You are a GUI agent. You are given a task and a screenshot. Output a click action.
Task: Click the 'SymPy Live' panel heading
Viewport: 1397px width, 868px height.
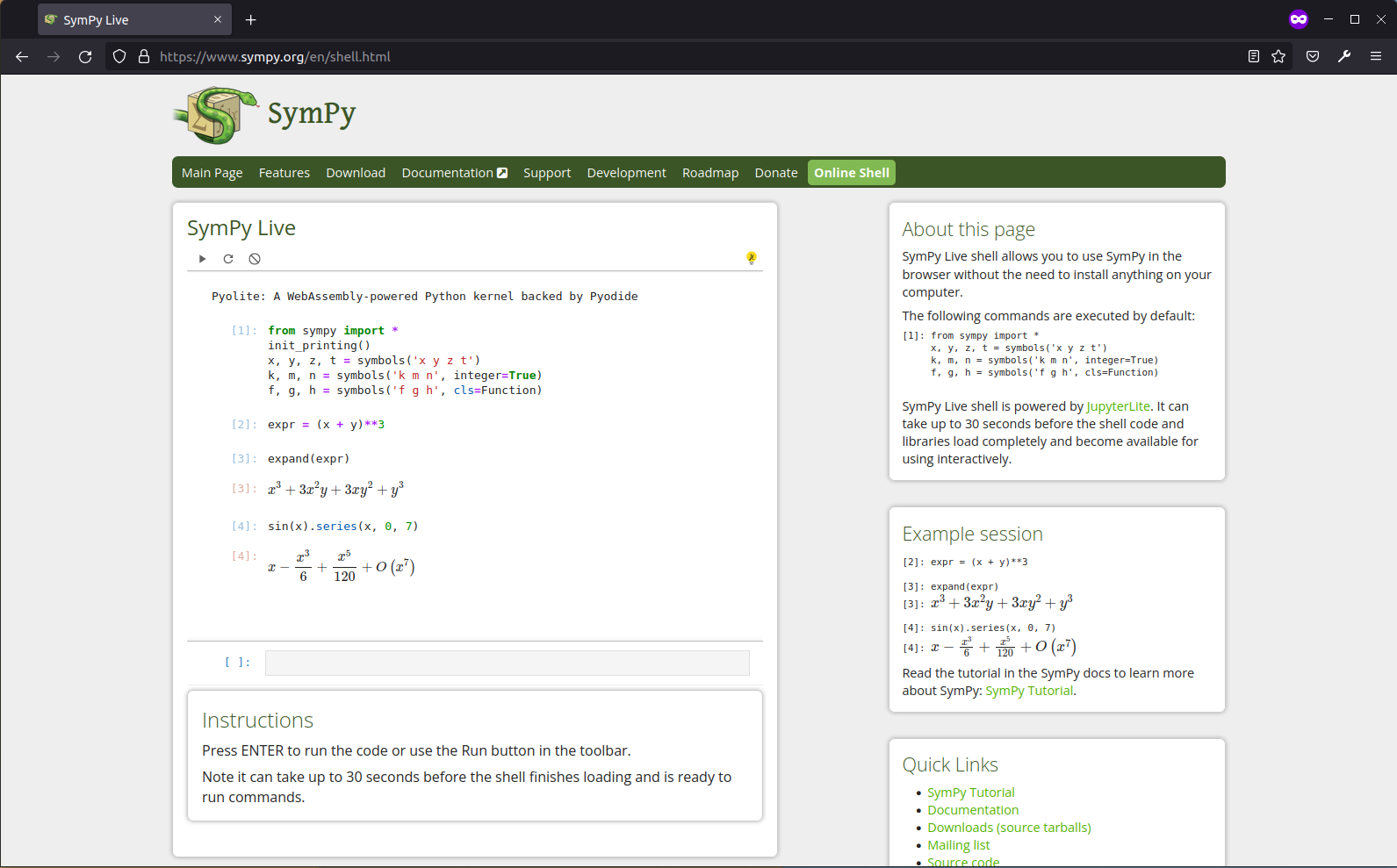click(x=241, y=228)
